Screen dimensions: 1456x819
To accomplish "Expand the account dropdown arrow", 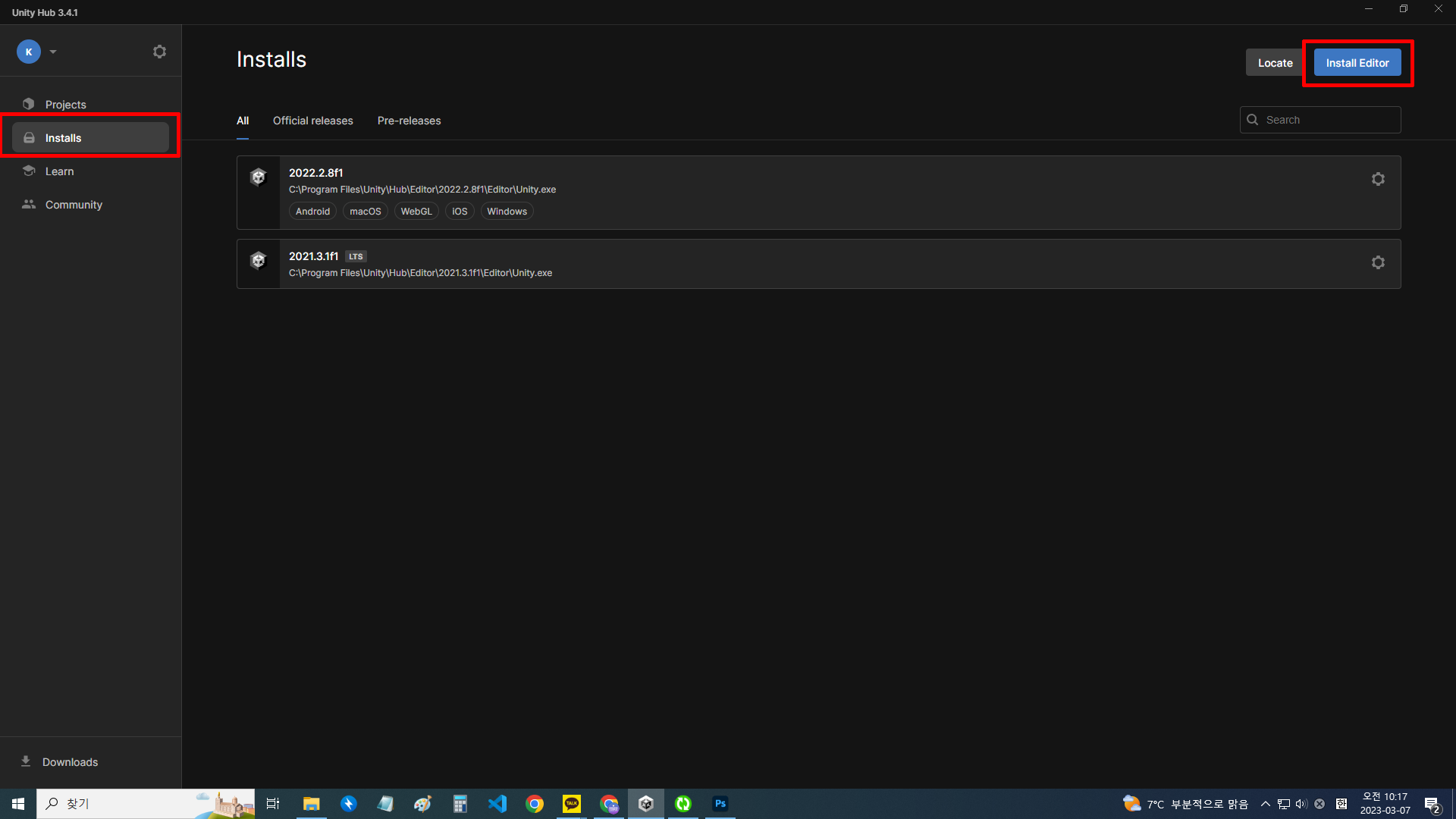I will [x=53, y=52].
